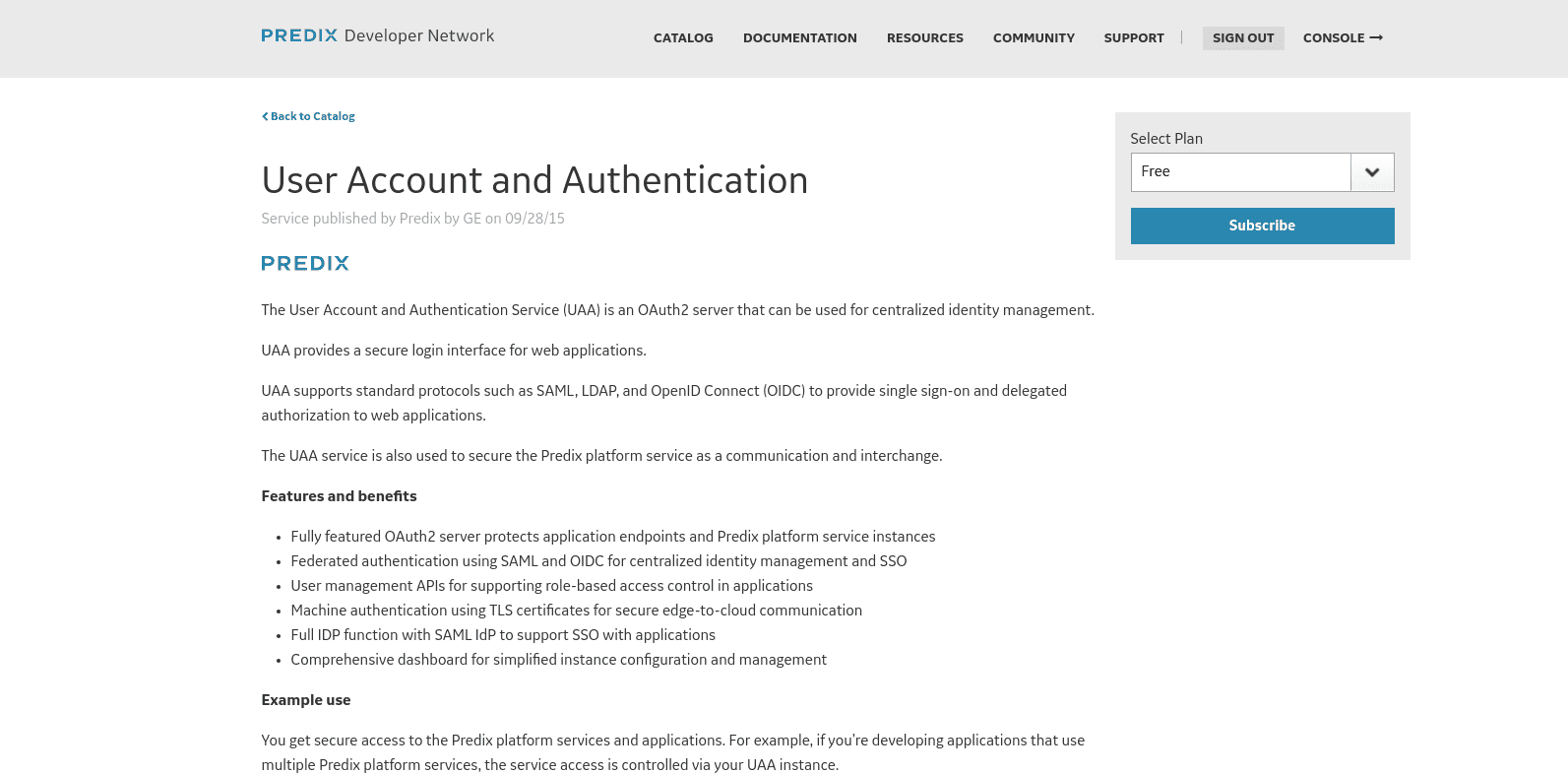Click the 'Features and benefits' heading
1568x774 pixels.
tap(339, 496)
